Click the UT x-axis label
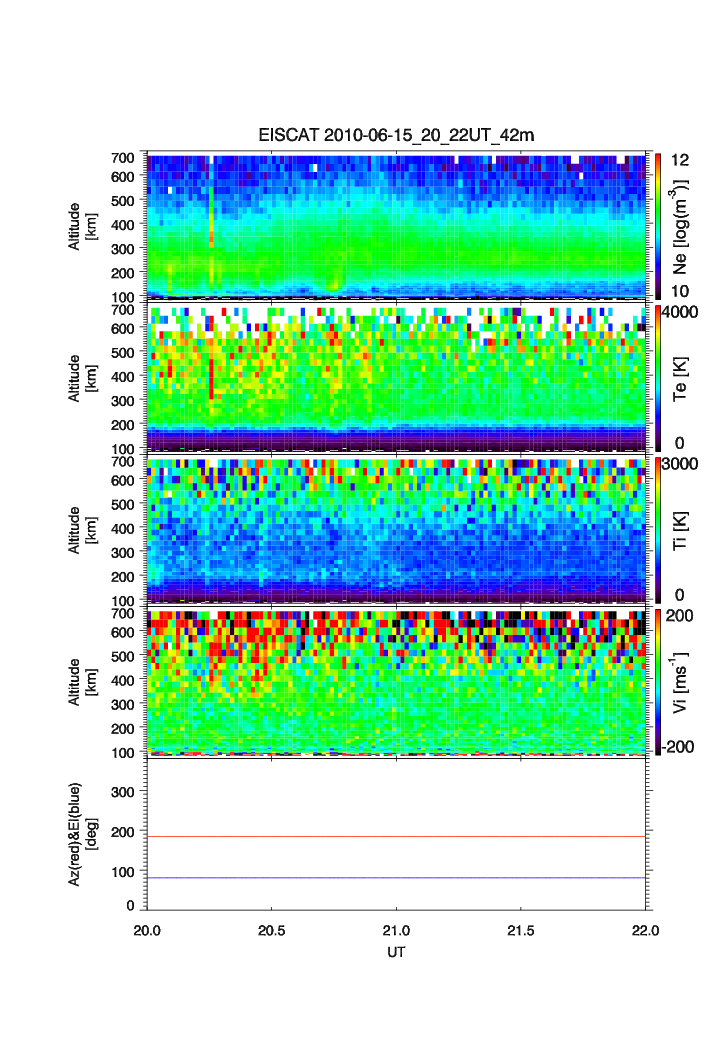 coord(396,952)
